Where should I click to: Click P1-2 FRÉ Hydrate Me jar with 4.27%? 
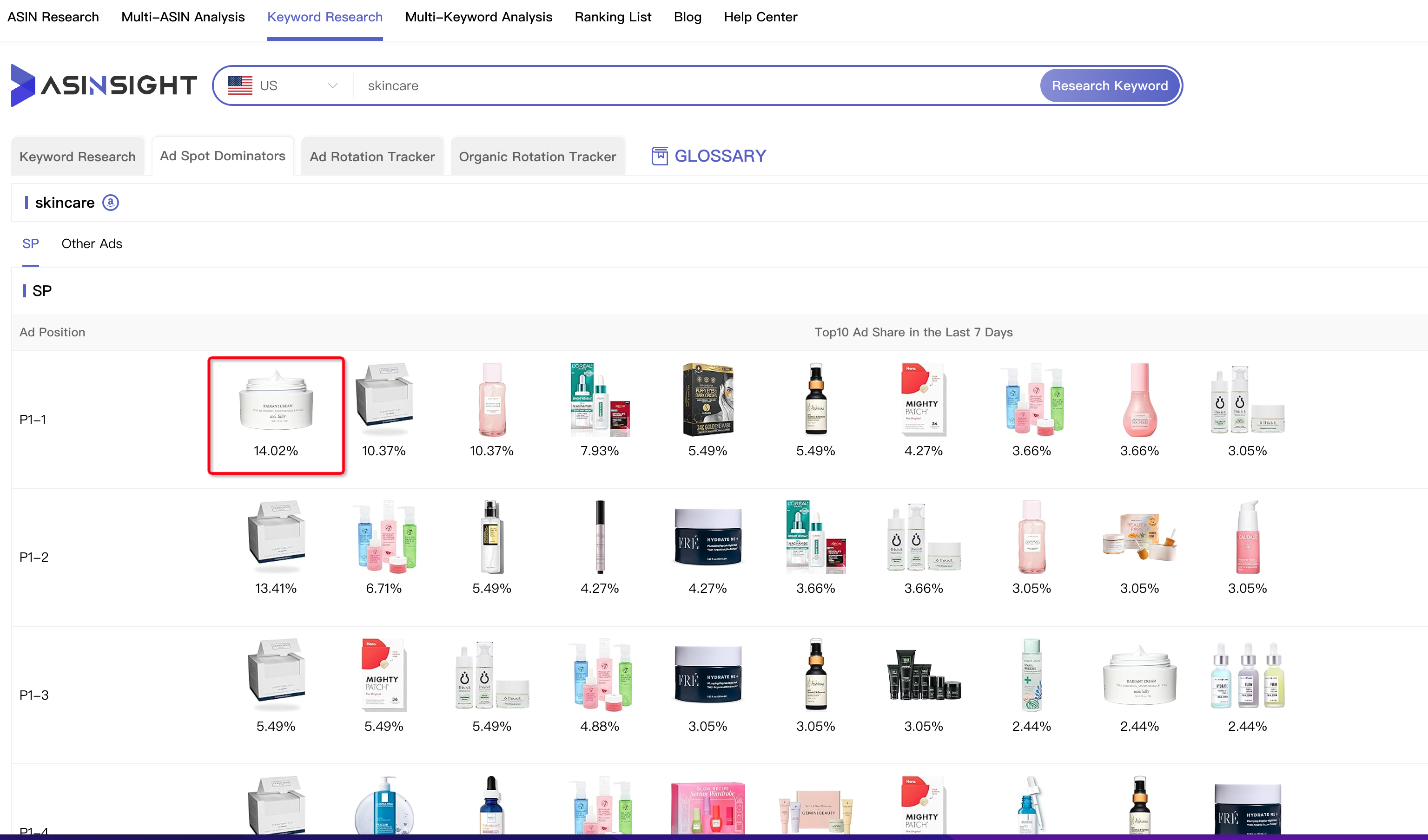707,537
